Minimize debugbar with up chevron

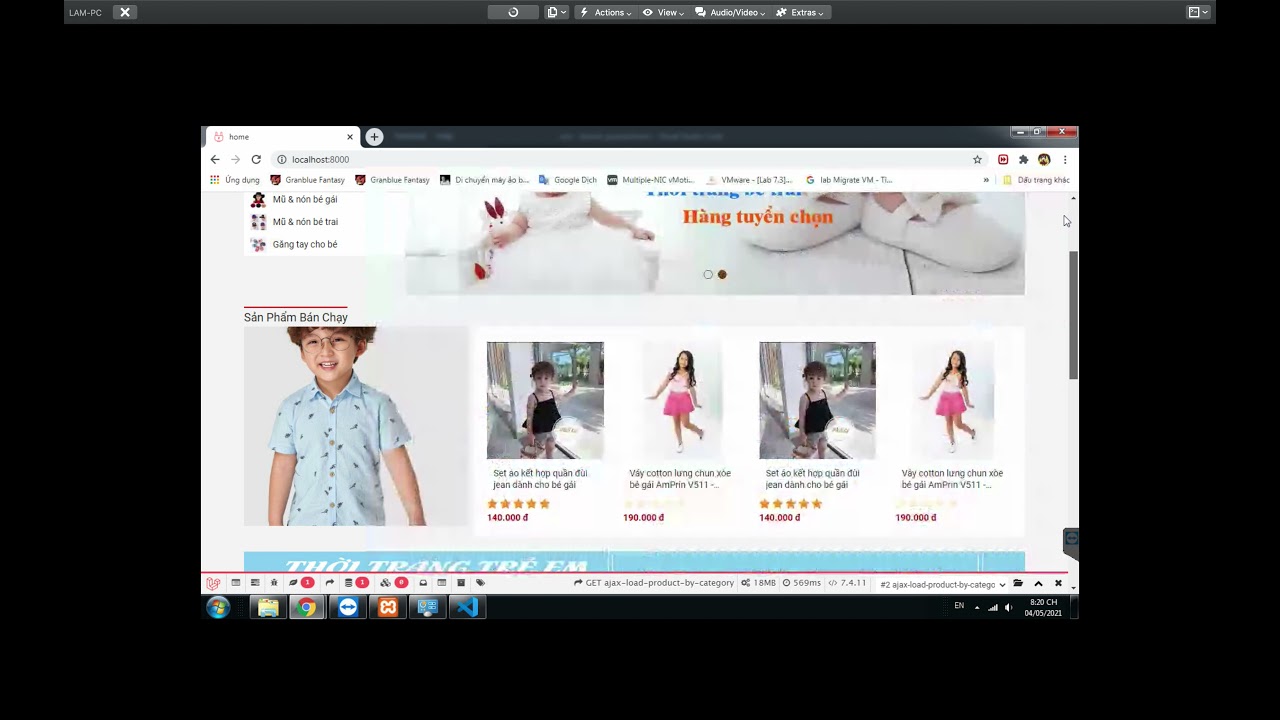coord(1038,584)
